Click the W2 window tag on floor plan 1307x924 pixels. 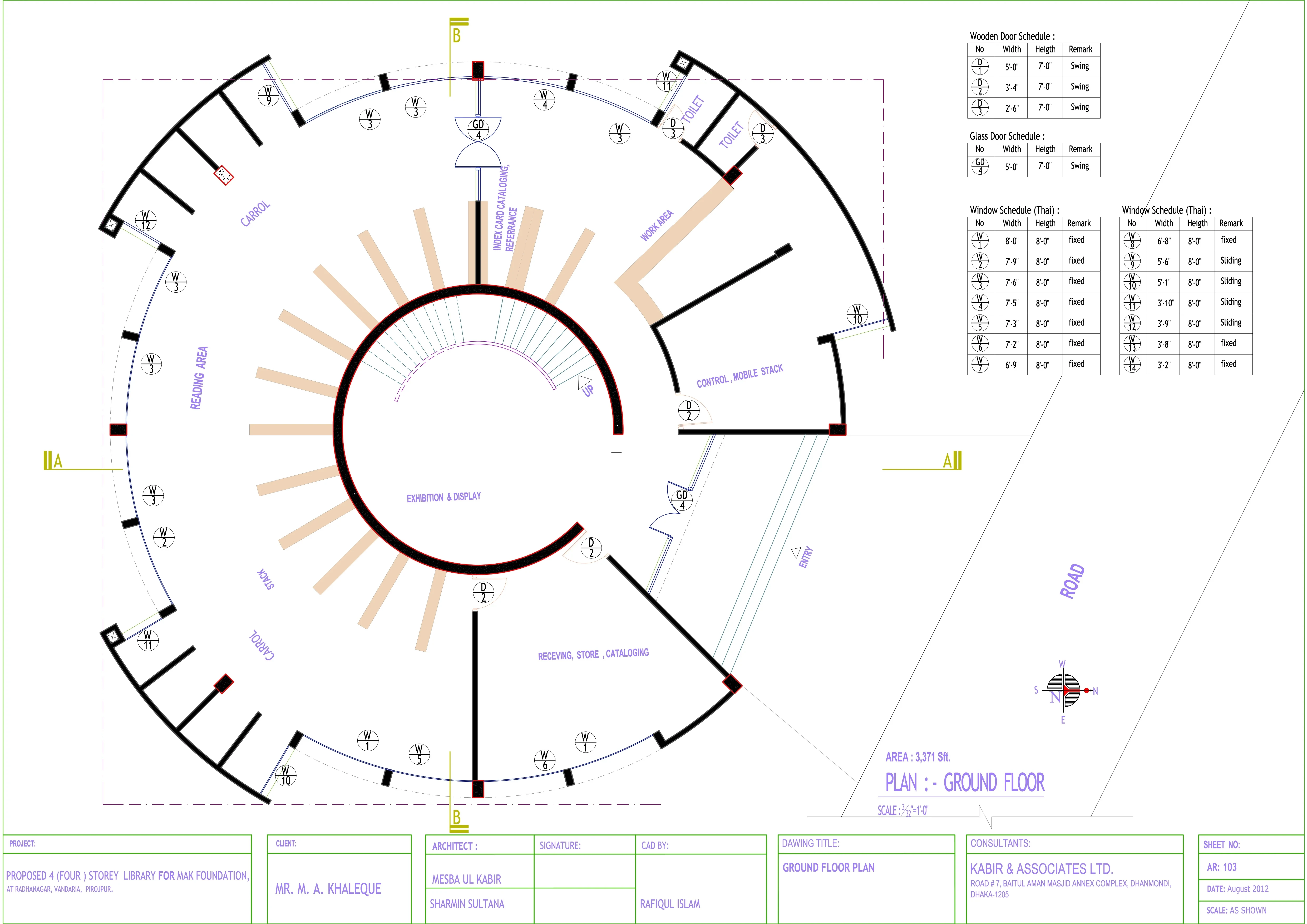click(164, 537)
